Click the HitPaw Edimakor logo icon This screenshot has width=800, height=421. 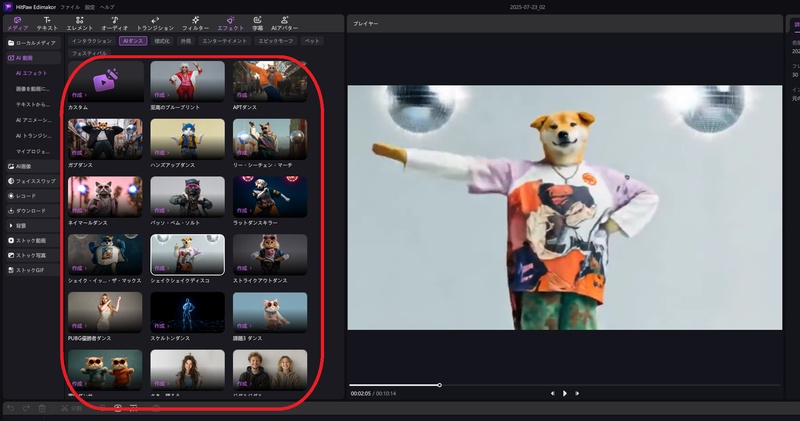[x=8, y=7]
